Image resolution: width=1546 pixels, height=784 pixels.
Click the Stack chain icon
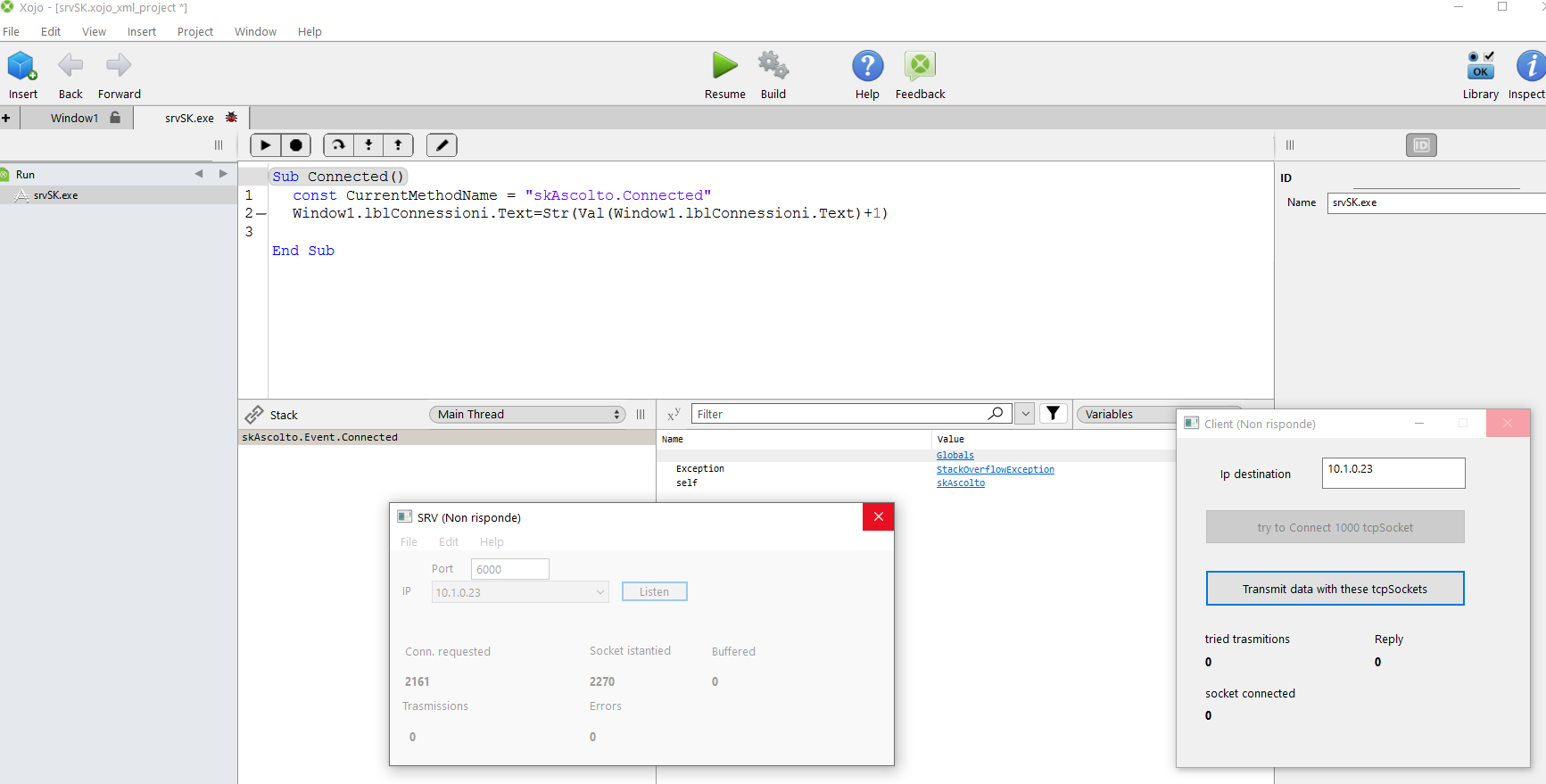pyautogui.click(x=254, y=415)
